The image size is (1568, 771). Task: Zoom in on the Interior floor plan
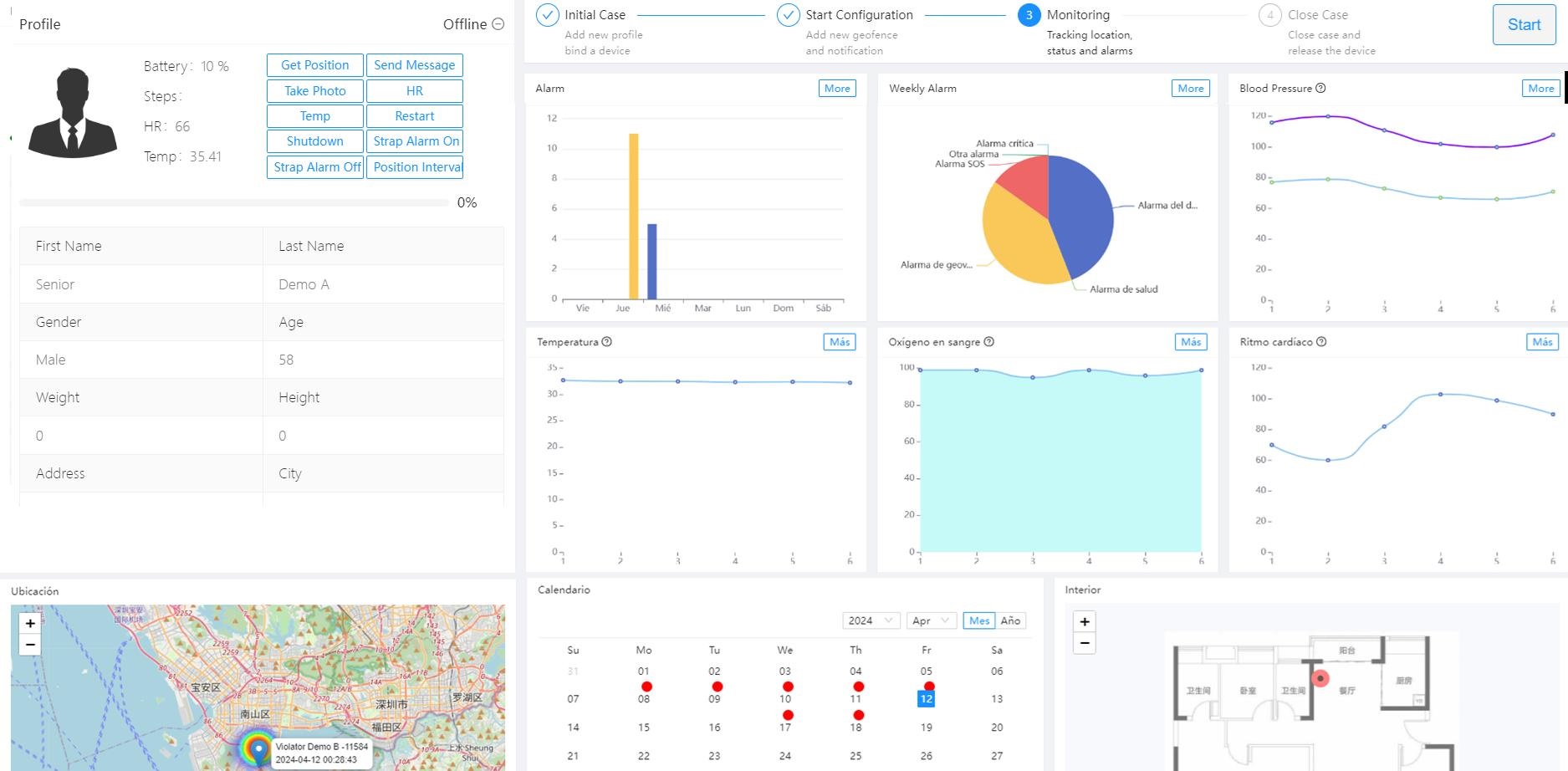[1085, 621]
